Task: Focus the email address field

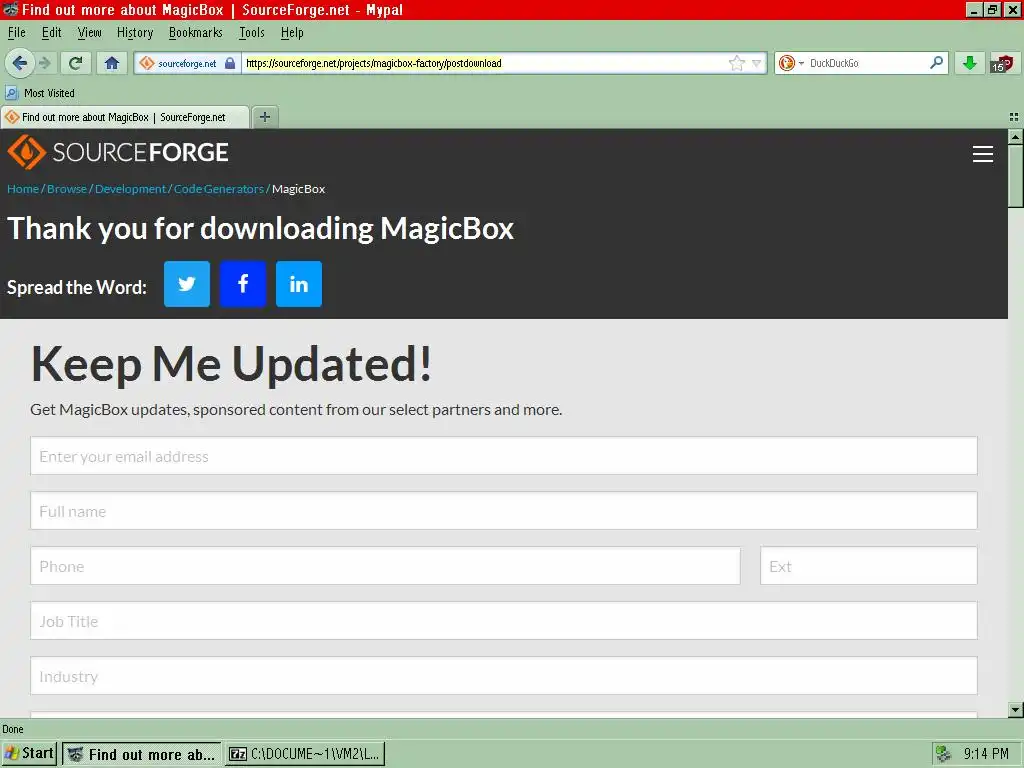Action: [504, 456]
